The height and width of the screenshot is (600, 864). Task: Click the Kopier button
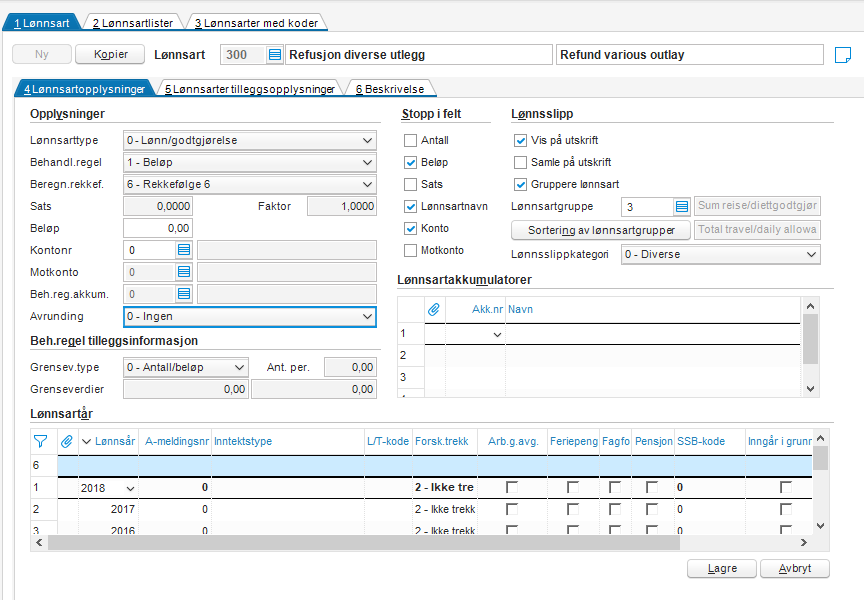(110, 54)
